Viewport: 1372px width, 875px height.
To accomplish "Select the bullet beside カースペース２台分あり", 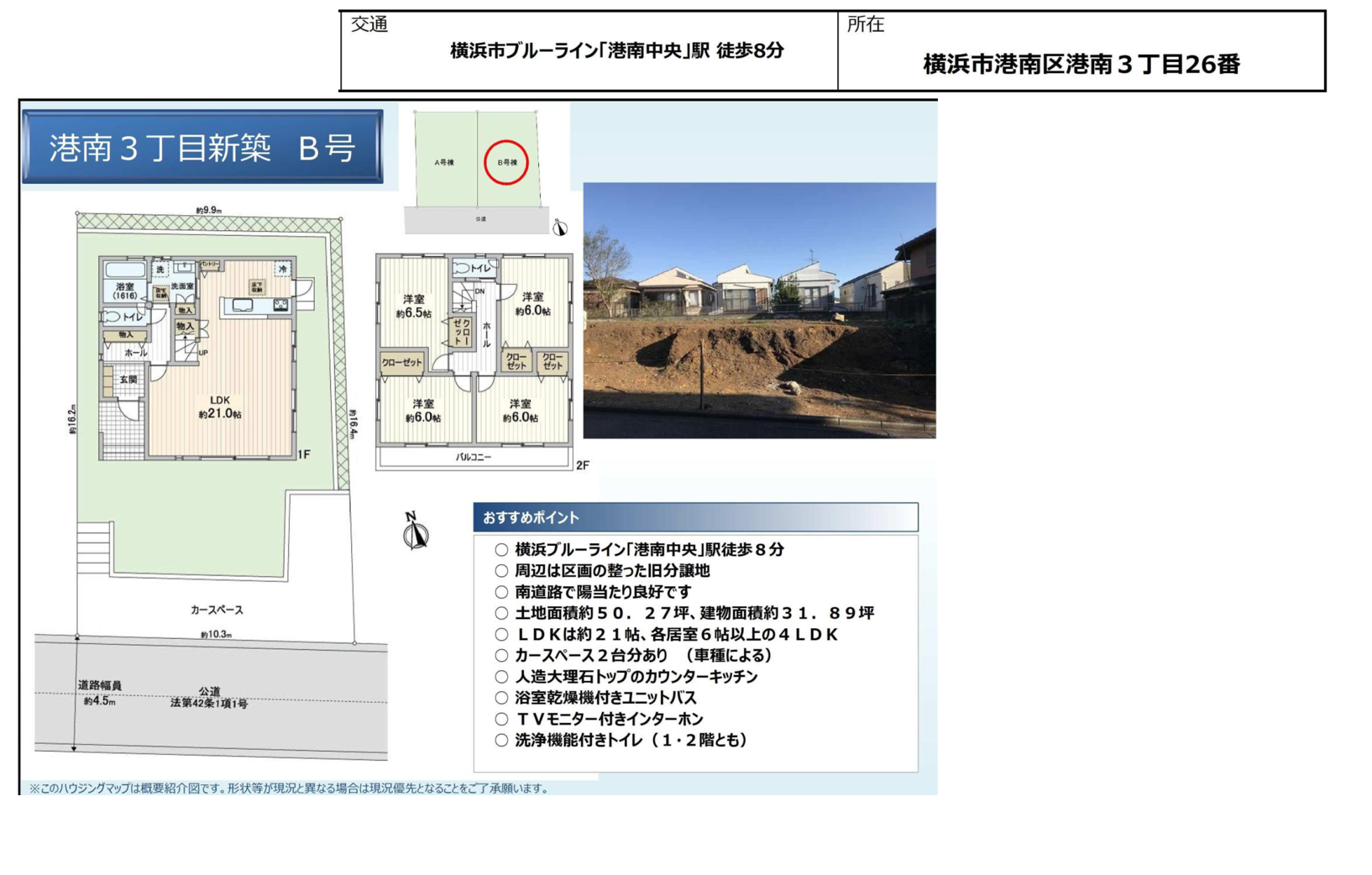I will [x=501, y=656].
